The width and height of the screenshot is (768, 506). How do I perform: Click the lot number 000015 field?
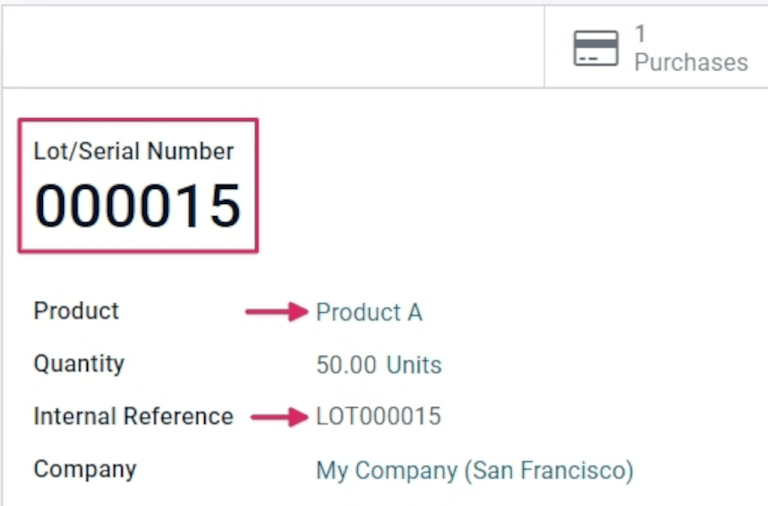pyautogui.click(x=138, y=206)
